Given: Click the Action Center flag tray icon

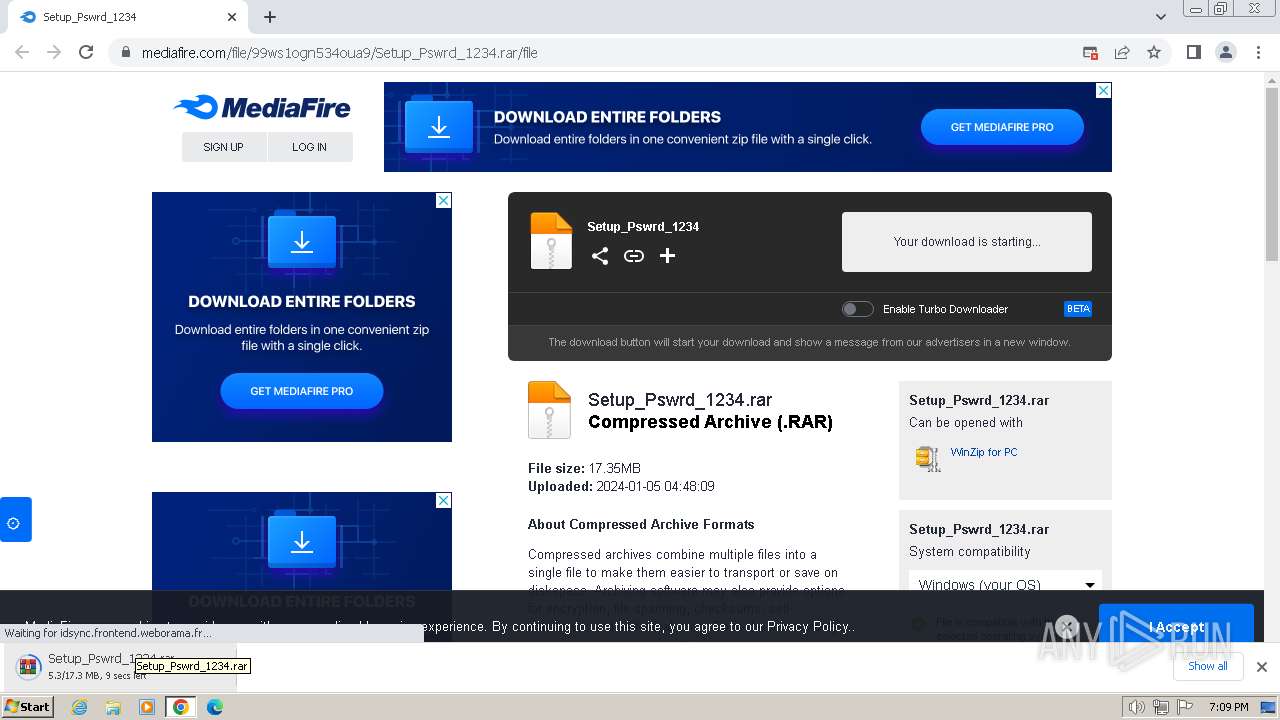Looking at the screenshot, I should click(x=1187, y=707).
